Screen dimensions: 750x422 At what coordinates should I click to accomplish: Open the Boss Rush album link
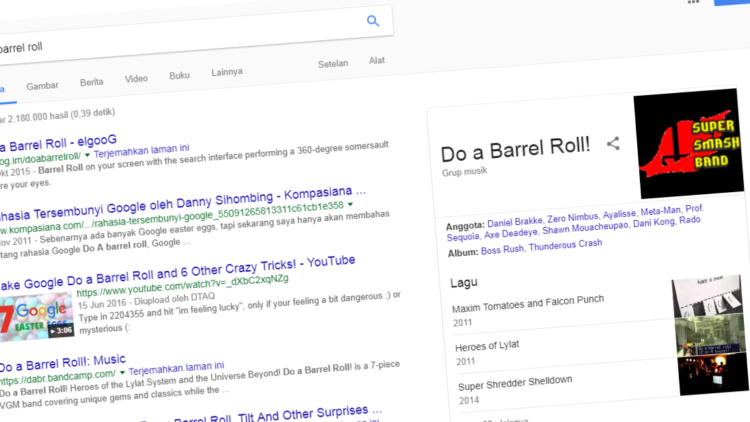tap(502, 250)
